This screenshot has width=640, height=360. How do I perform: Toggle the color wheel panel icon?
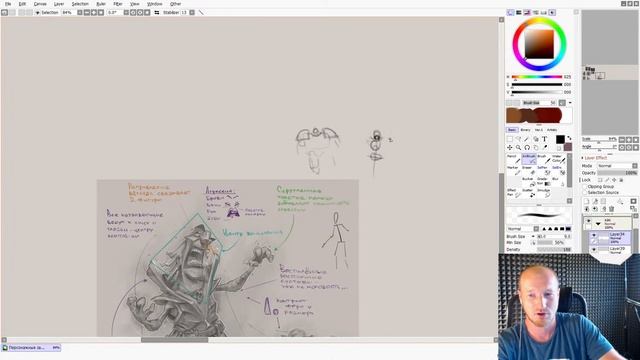click(x=511, y=13)
